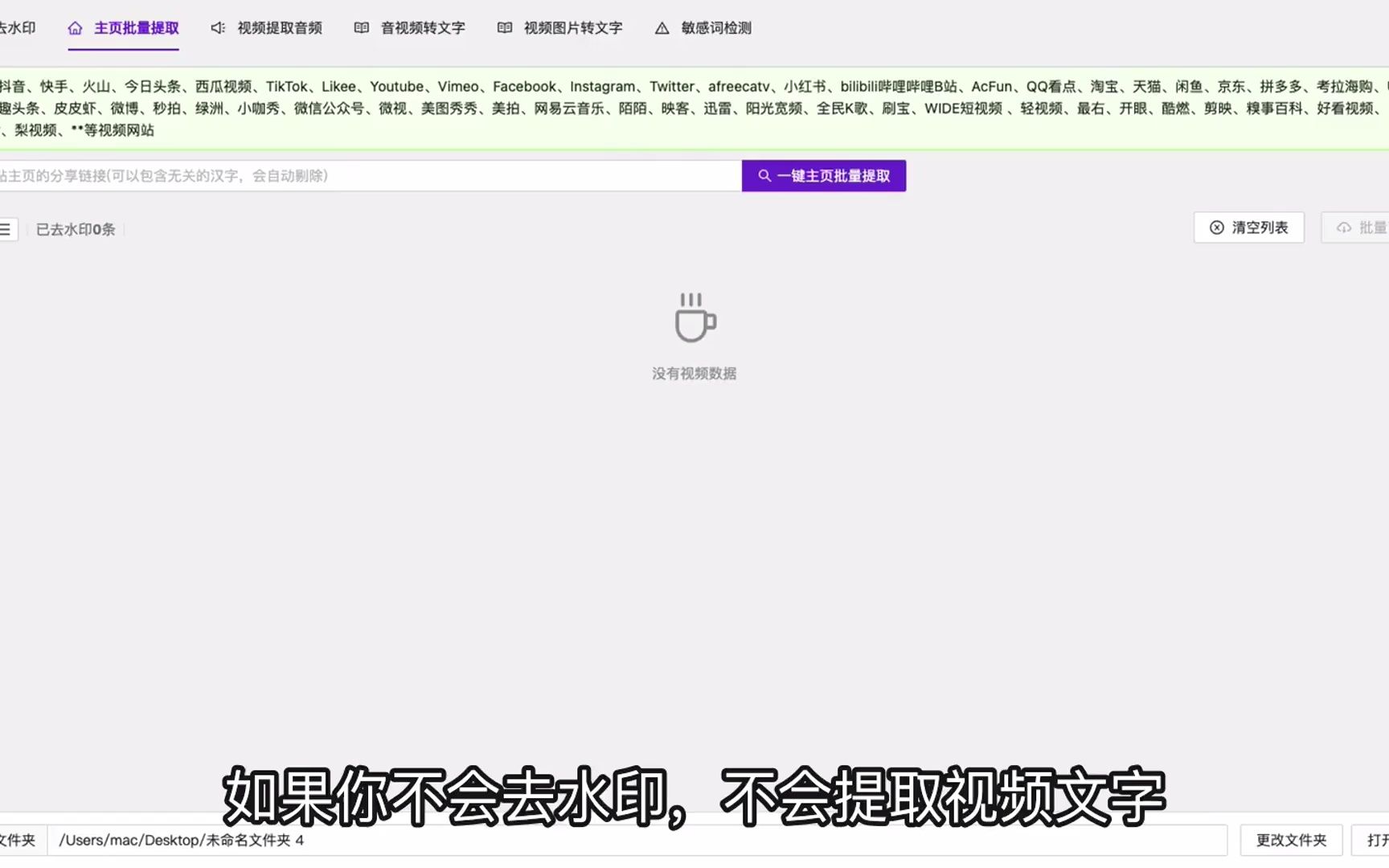1389x868 pixels.
Task: Click the coffee cup empty-state icon
Action: pyautogui.click(x=694, y=317)
